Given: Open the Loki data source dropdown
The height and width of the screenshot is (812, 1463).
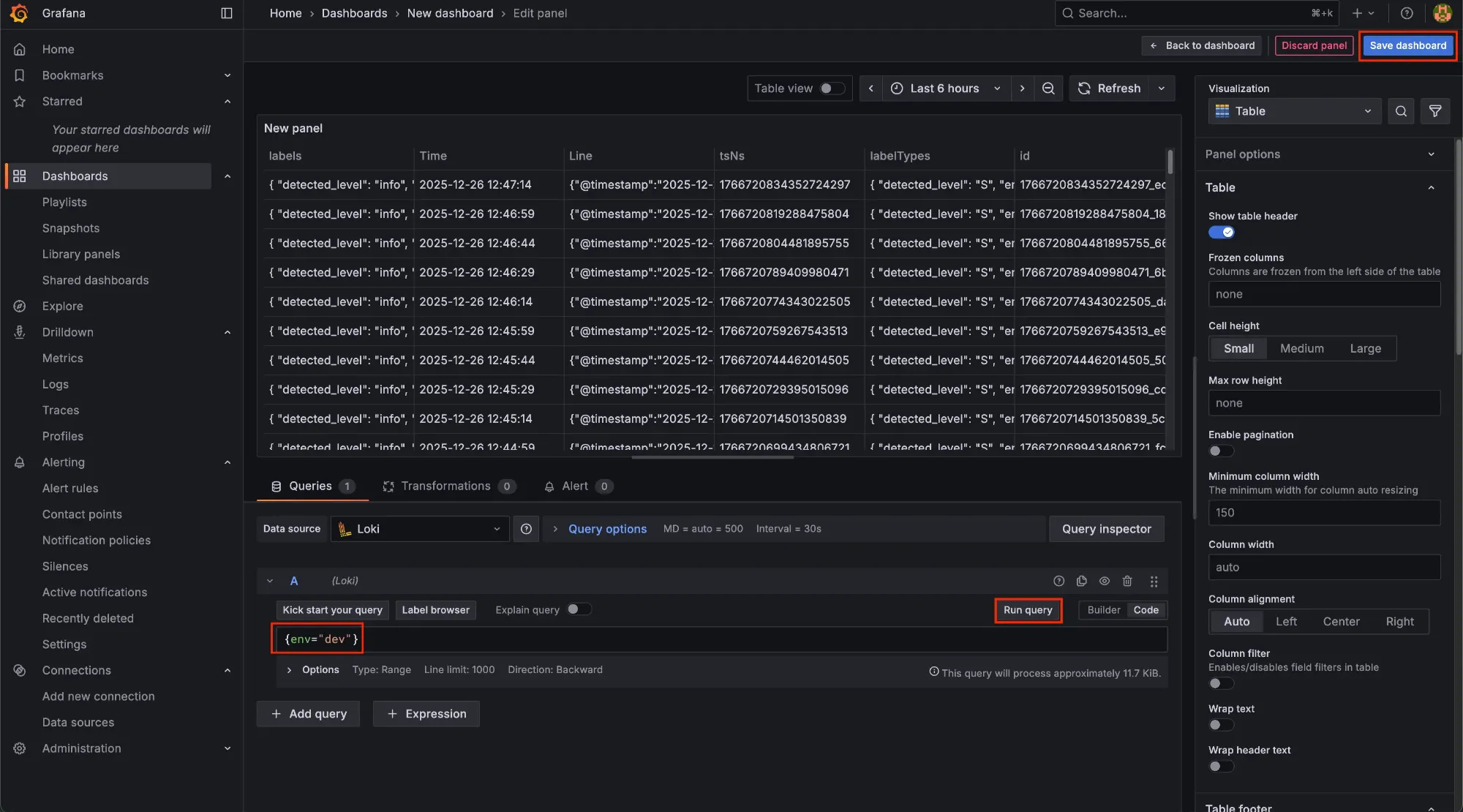Looking at the screenshot, I should [420, 529].
